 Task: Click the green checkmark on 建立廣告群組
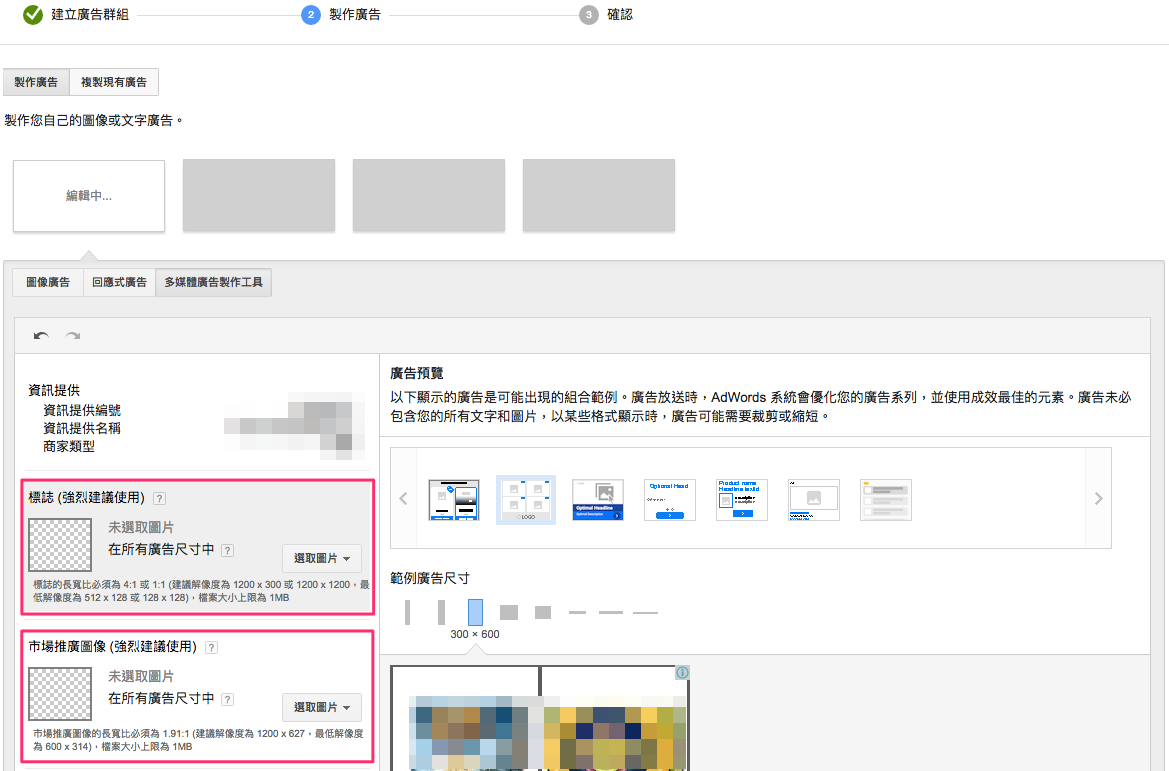[34, 16]
